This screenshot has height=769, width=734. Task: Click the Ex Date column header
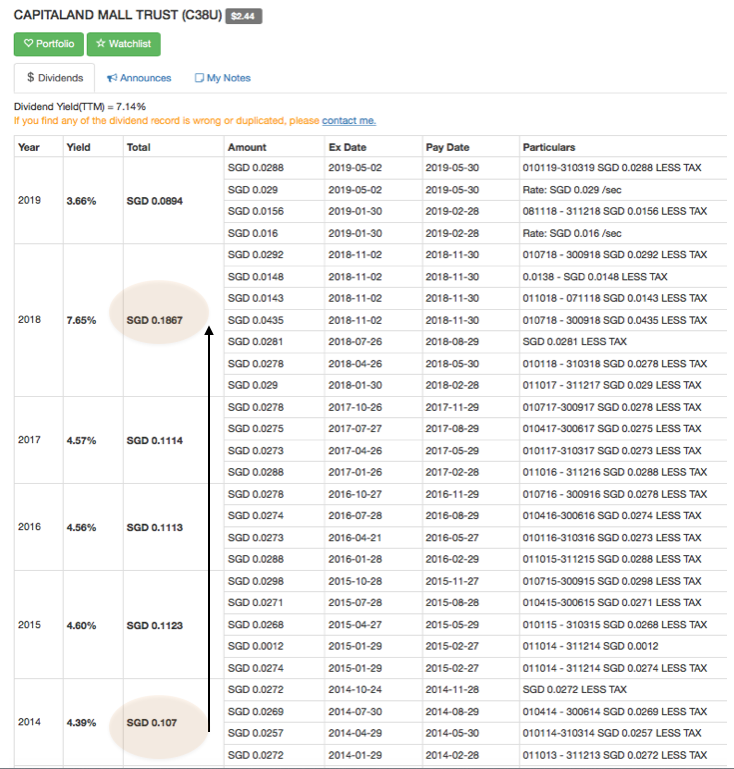pos(348,147)
